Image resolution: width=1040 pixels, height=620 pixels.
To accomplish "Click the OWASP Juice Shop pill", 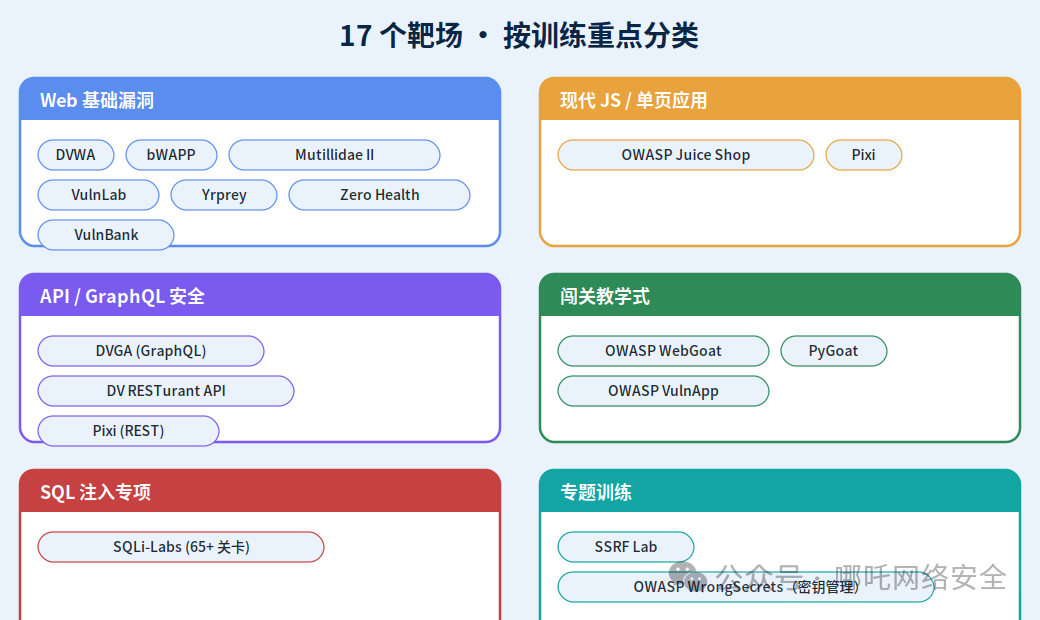I will tap(686, 155).
